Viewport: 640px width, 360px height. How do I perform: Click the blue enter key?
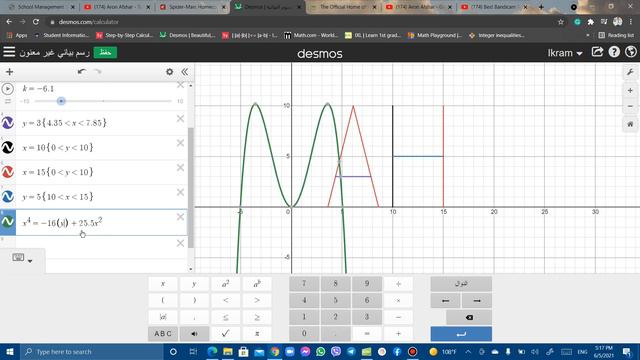(x=461, y=334)
